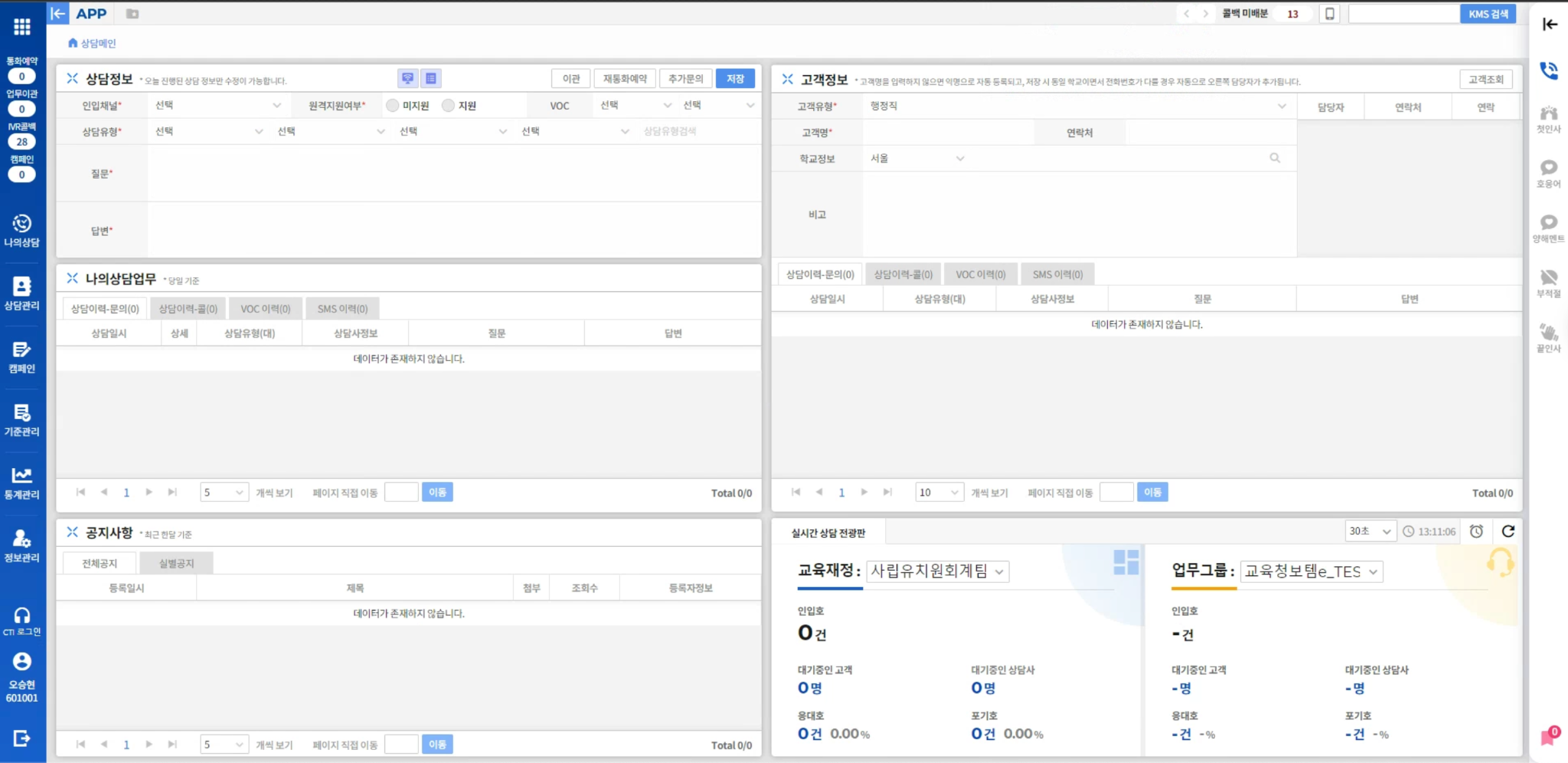Select the 미지원 radio button
Viewport: 1568px width, 763px height.
coord(393,106)
